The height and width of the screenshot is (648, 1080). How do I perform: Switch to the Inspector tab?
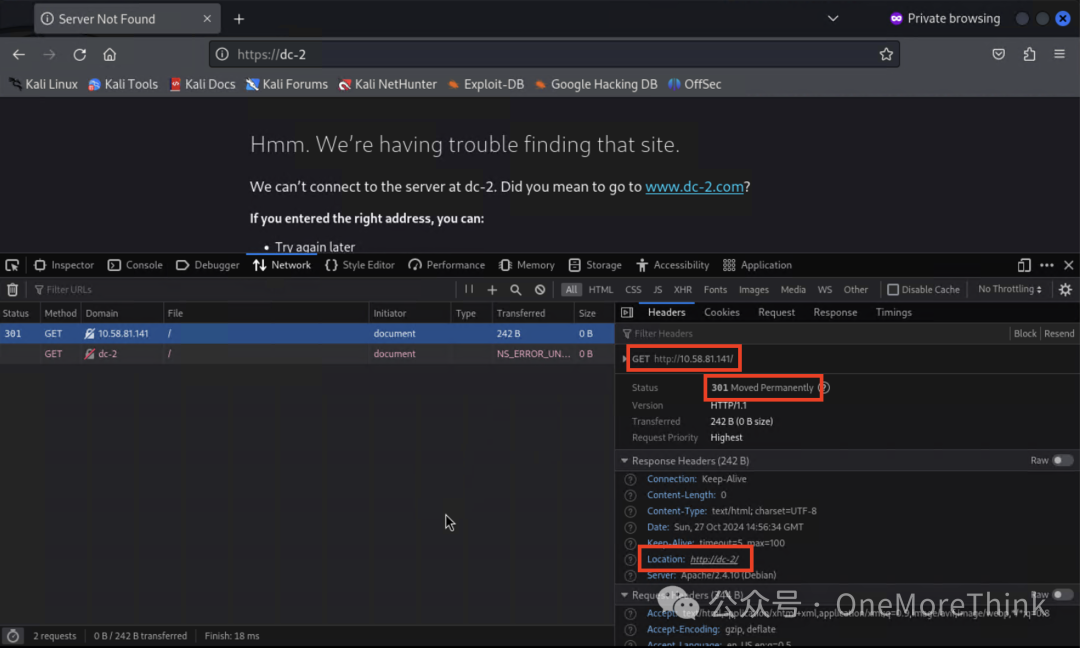pyautogui.click(x=64, y=265)
